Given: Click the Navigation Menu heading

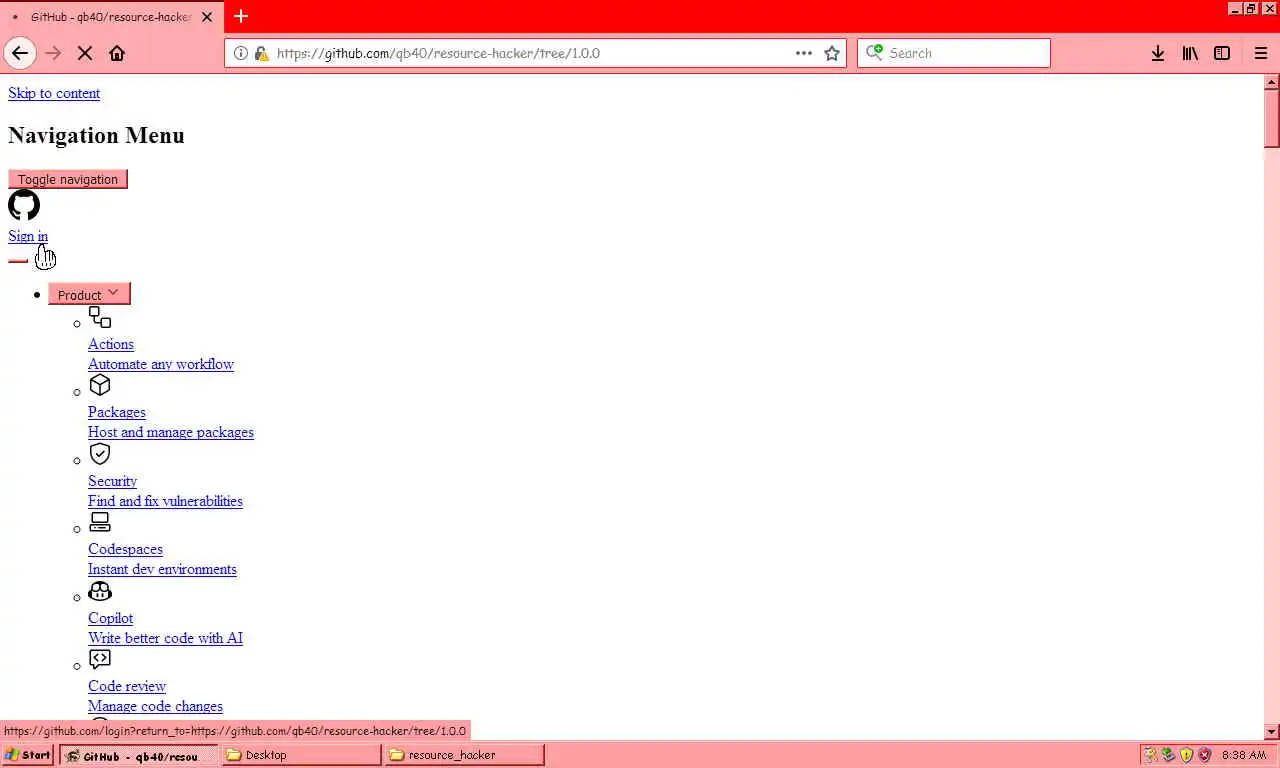Looking at the screenshot, I should 96,135.
